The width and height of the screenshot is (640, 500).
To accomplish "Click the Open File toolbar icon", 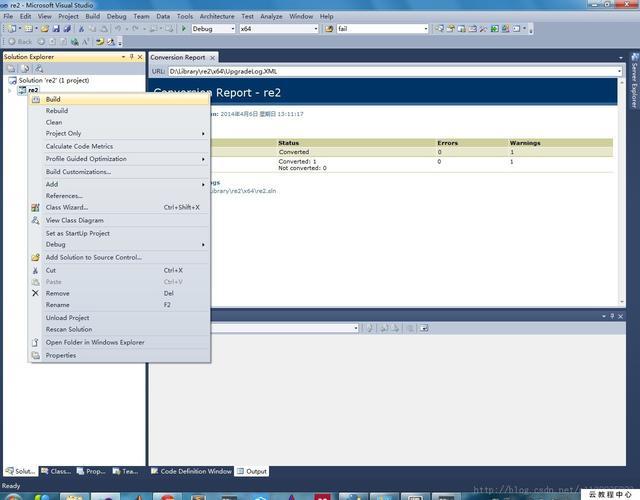I will (x=45, y=29).
